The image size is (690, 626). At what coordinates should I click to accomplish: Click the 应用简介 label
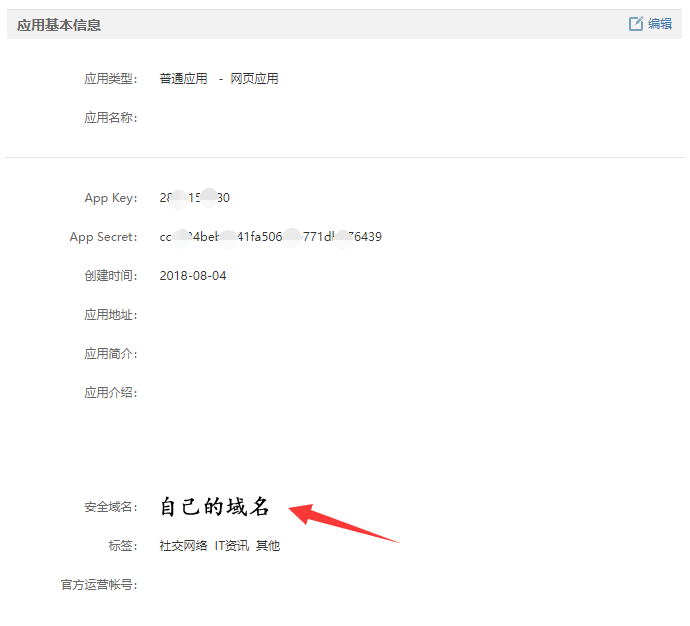click(x=110, y=354)
